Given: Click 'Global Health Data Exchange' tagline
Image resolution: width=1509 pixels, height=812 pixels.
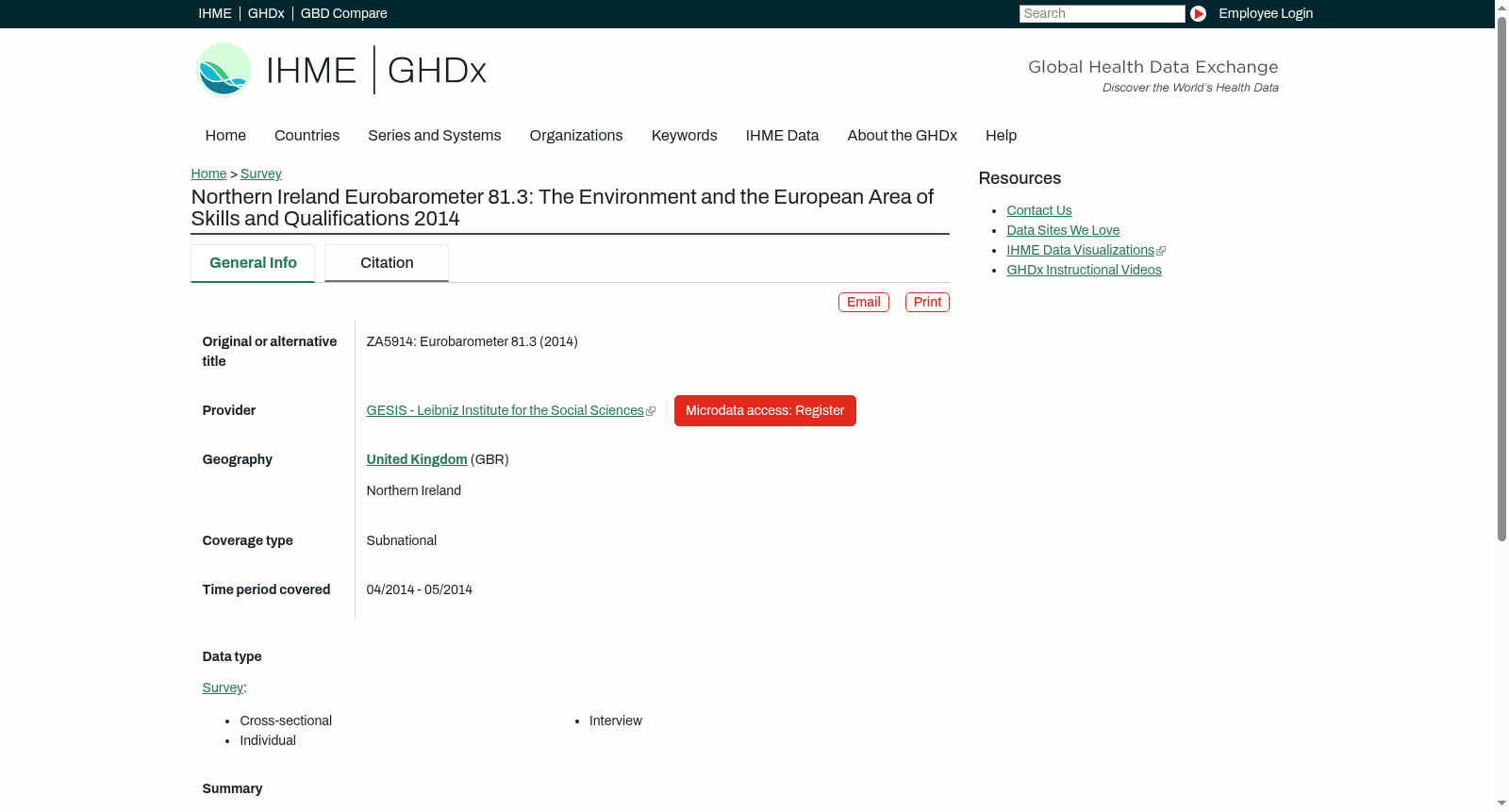Looking at the screenshot, I should [1153, 67].
